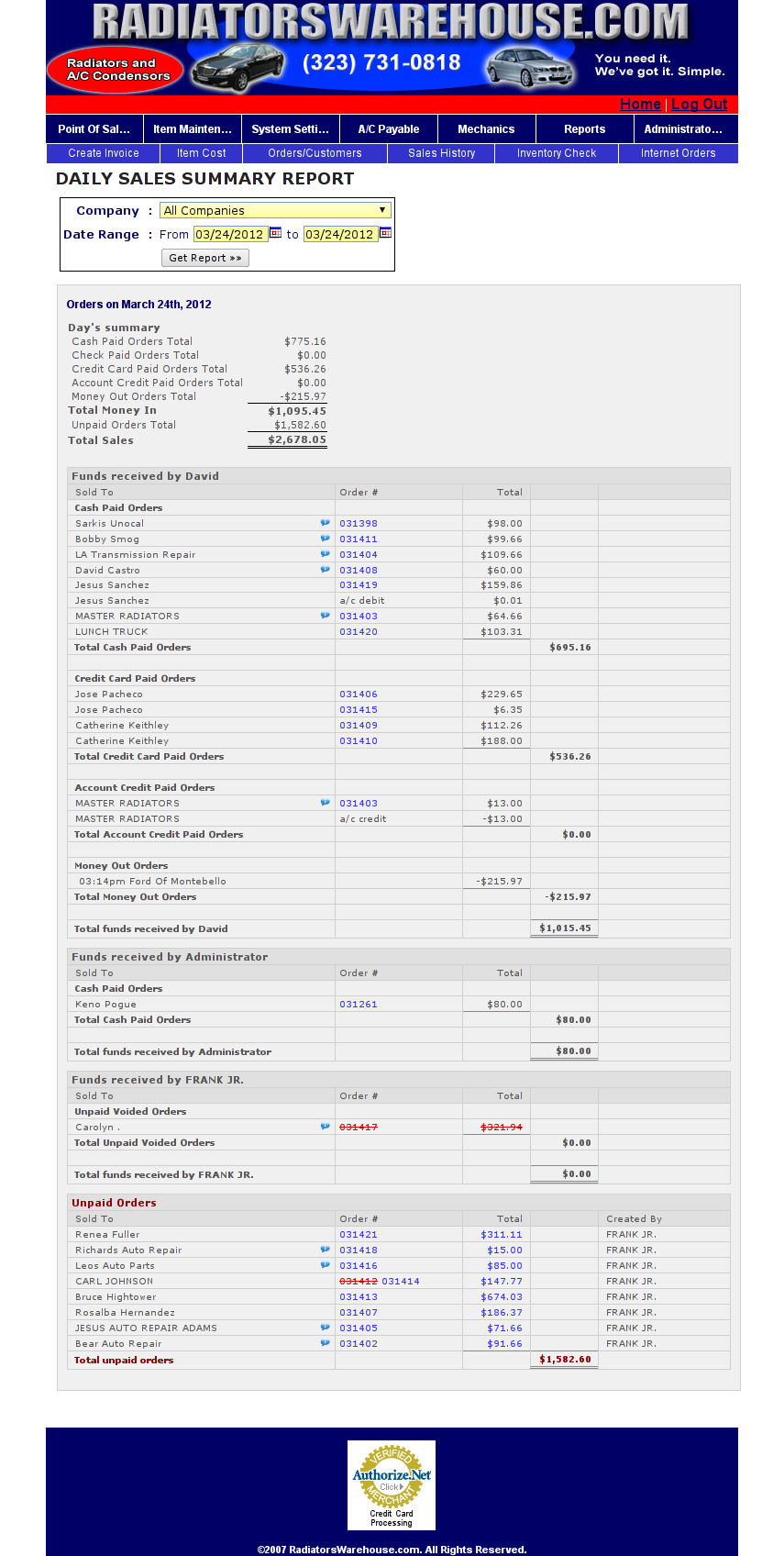Go to the Inventory Check tab
The image size is (784, 1556).
pyautogui.click(x=557, y=153)
